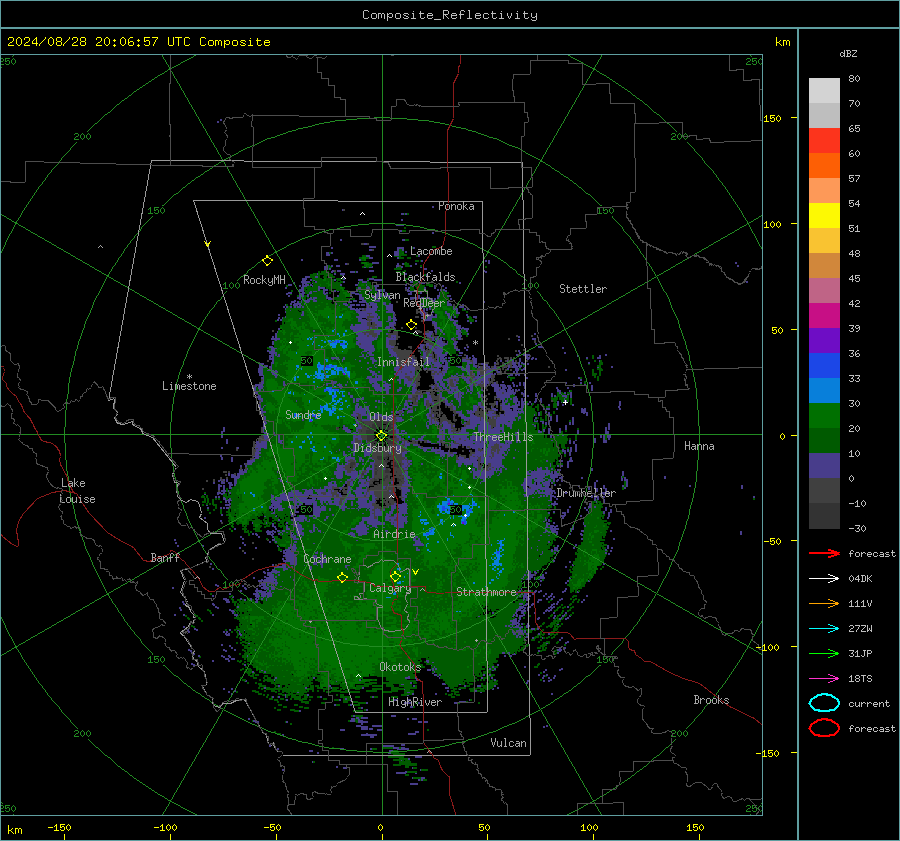This screenshot has width=900, height=841.
Task: Select the bright yellow swatch in dBZ scale
Action: point(824,216)
